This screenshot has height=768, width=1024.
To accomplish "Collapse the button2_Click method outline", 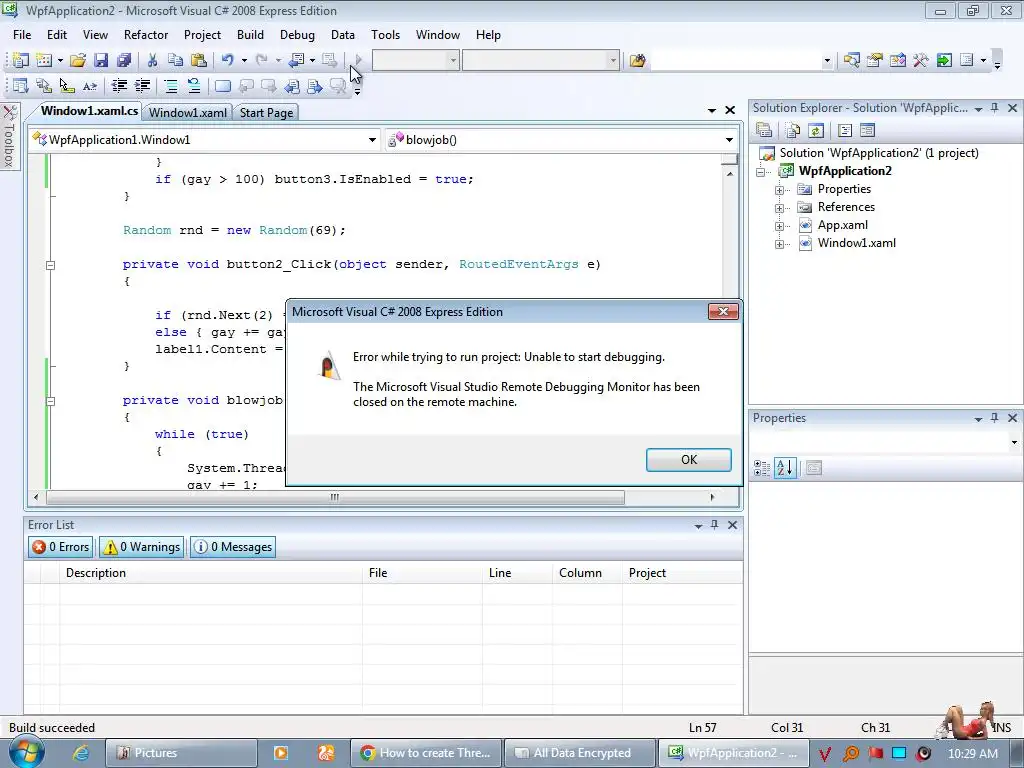I will [x=50, y=265].
